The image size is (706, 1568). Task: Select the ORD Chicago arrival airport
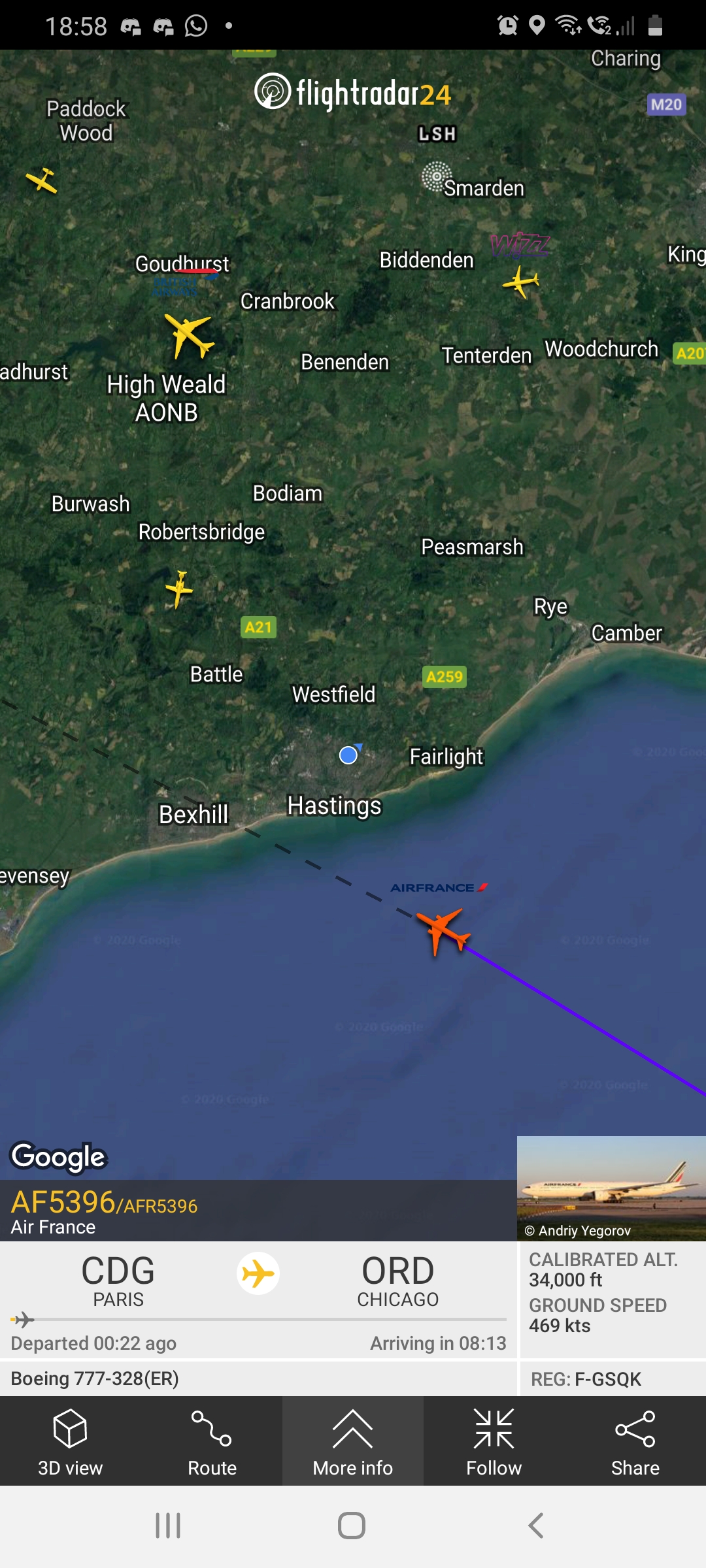click(398, 1281)
